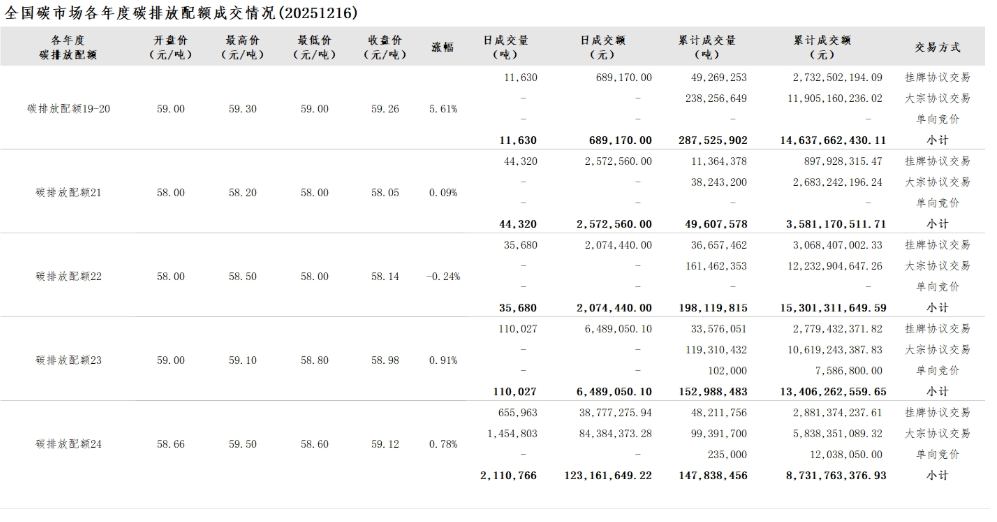Select the 碳排放配额22 row label

pos(69,276)
